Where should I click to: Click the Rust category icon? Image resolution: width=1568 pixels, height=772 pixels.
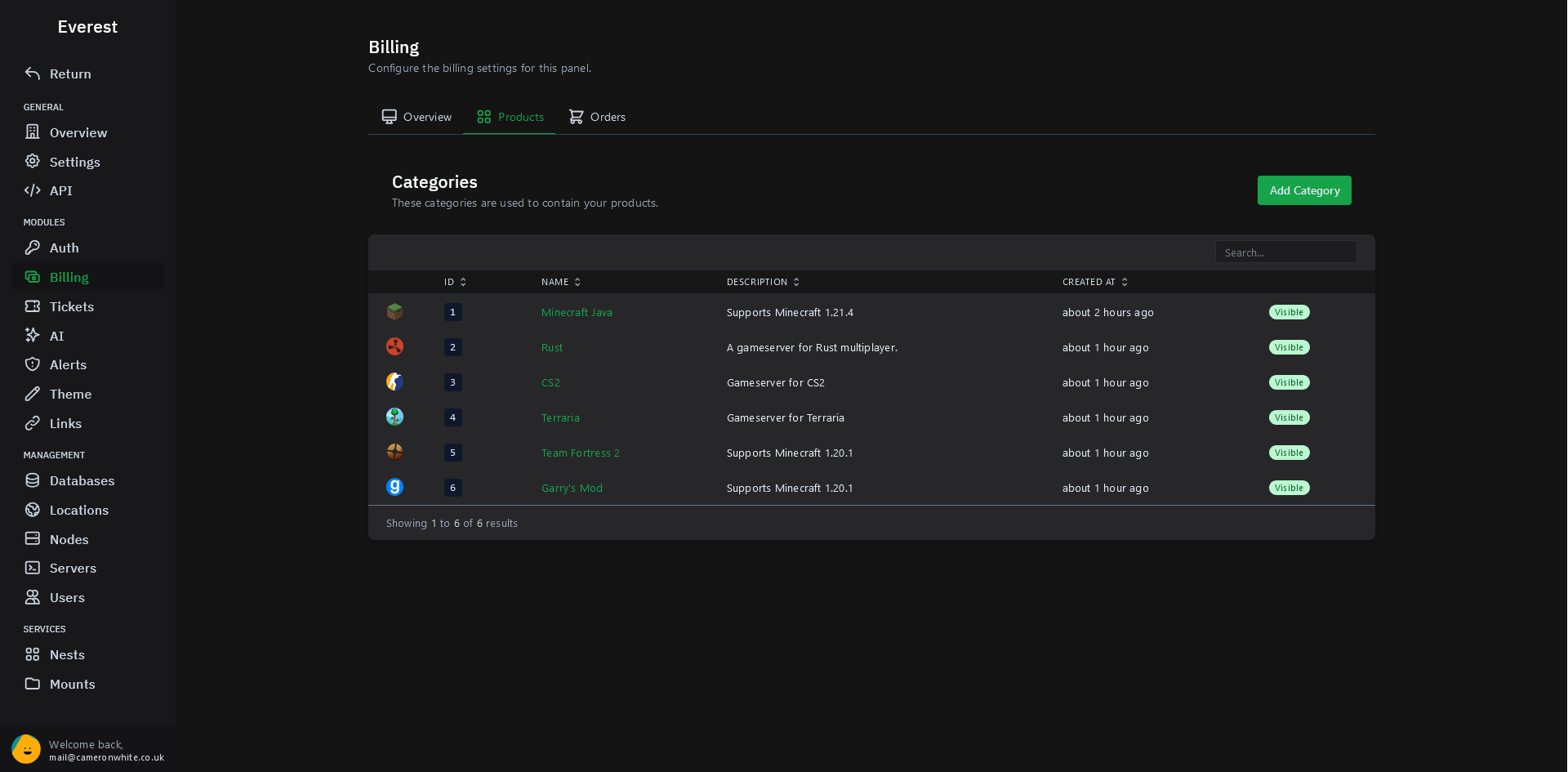pyautogui.click(x=394, y=346)
